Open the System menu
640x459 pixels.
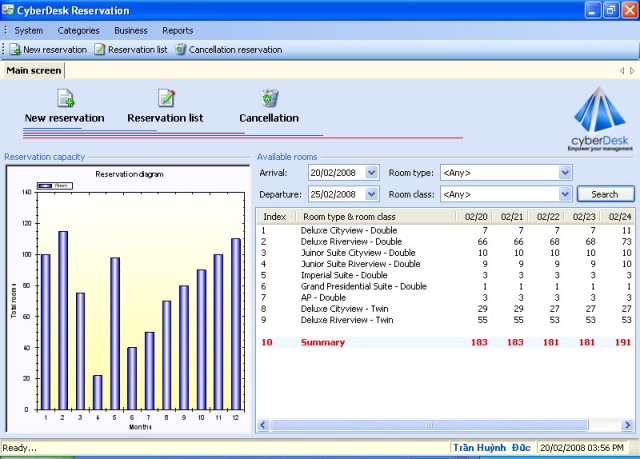coord(28,30)
